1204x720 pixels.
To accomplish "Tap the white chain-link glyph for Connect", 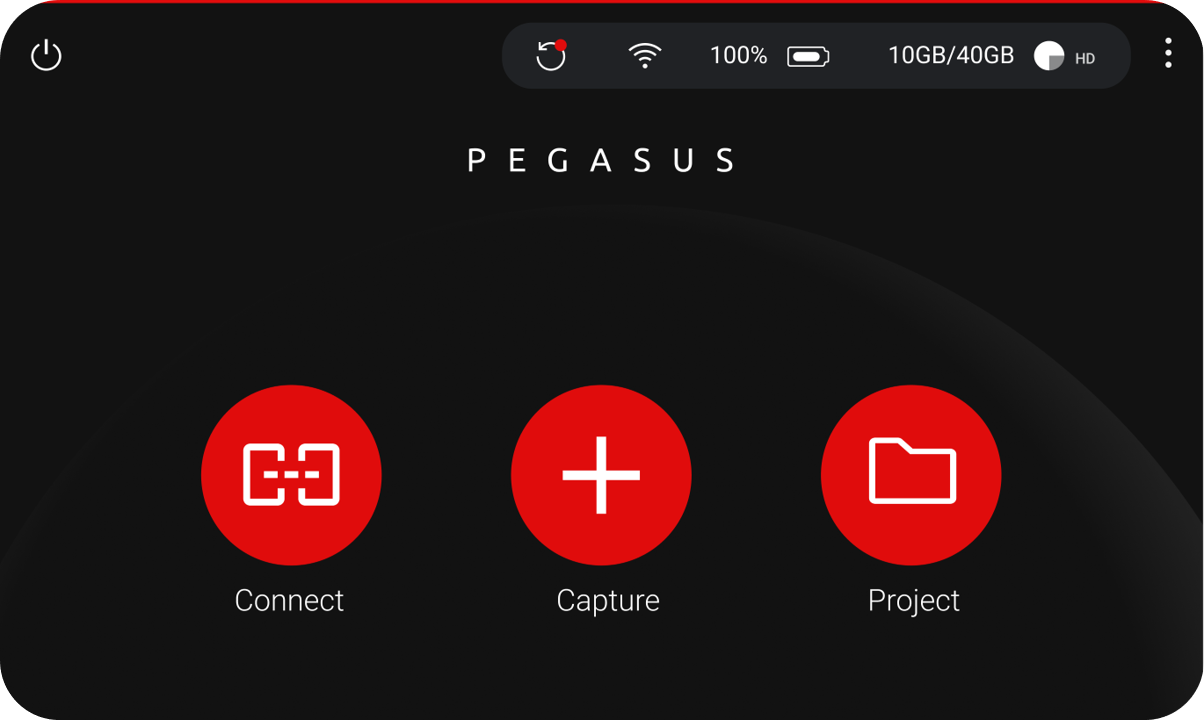I will 291,474.
